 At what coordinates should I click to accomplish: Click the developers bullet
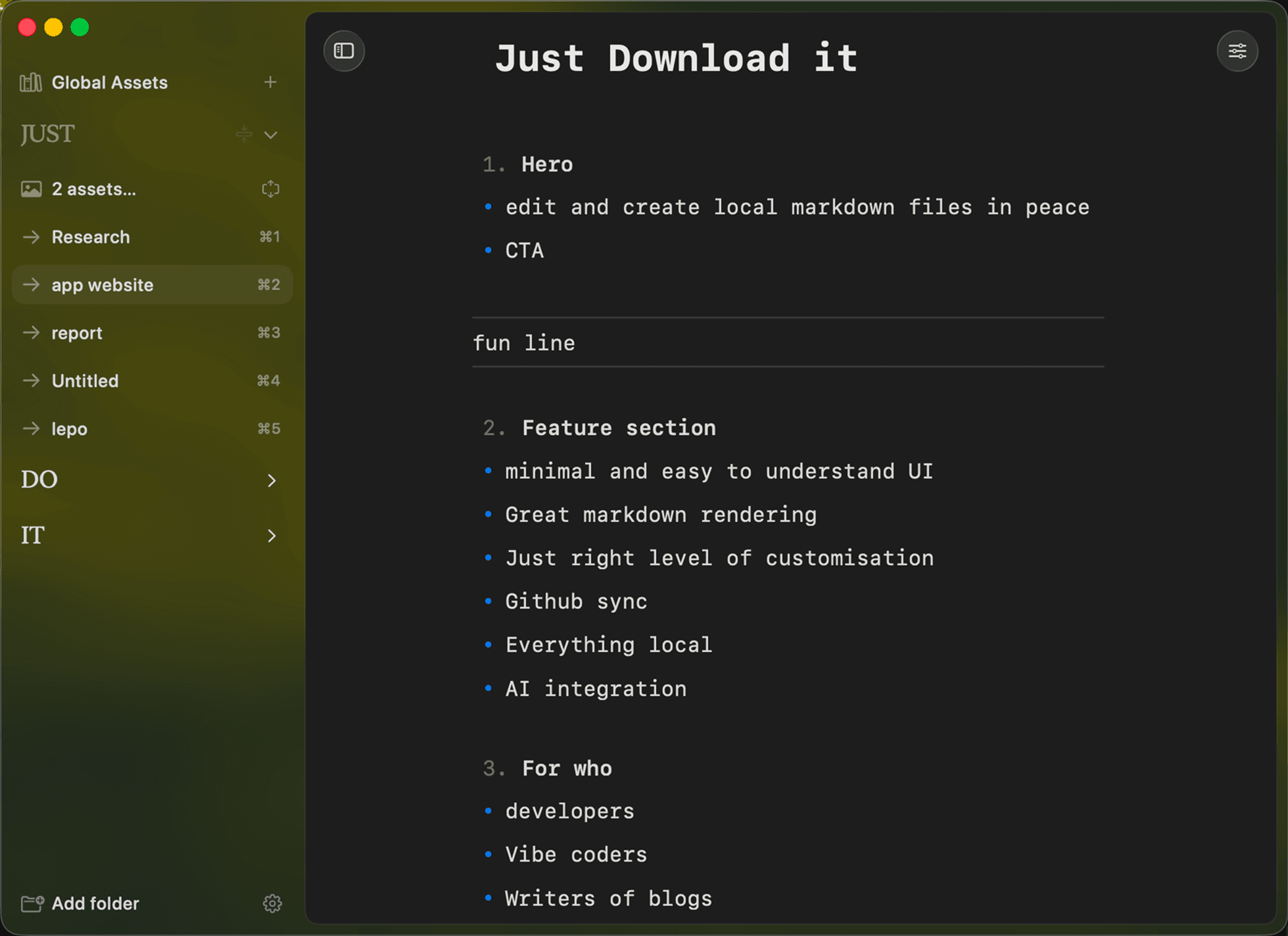coord(569,811)
